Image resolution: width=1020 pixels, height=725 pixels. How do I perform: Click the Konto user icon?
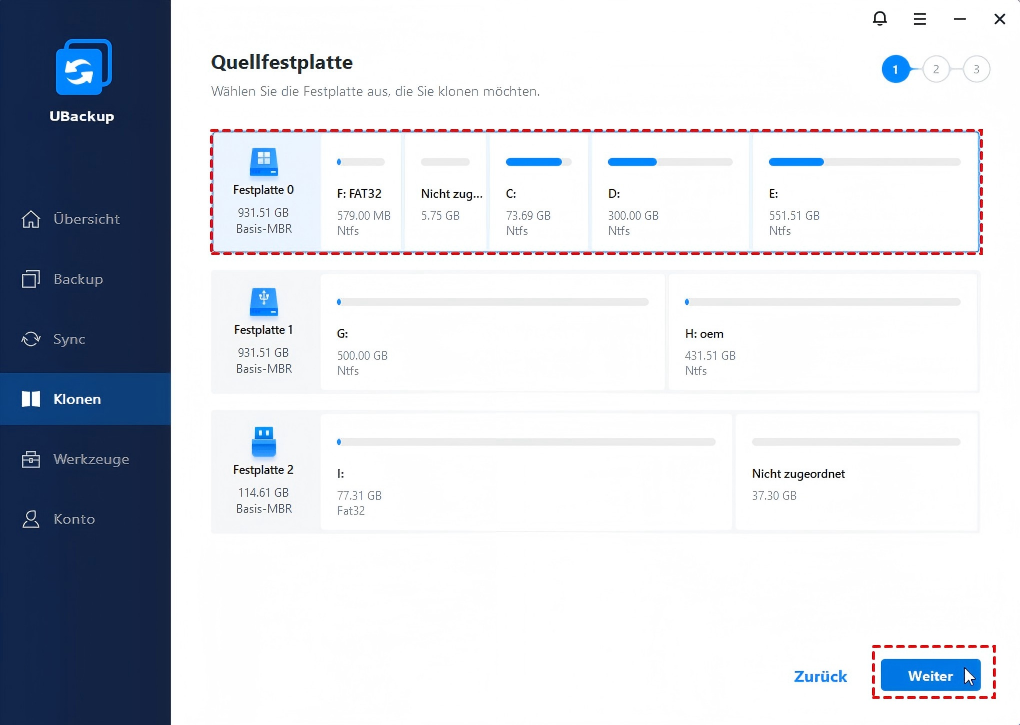tap(32, 519)
